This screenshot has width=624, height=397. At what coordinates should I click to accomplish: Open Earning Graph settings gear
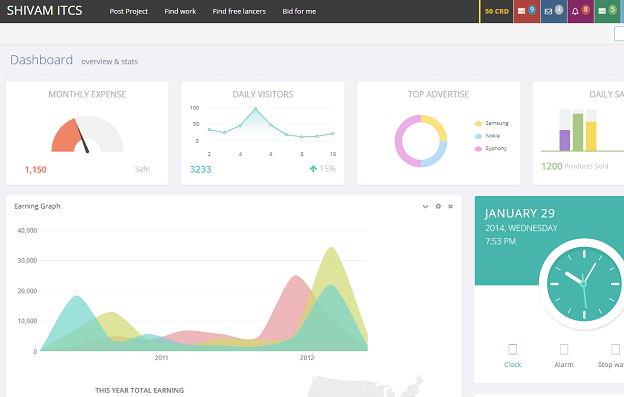click(x=438, y=206)
